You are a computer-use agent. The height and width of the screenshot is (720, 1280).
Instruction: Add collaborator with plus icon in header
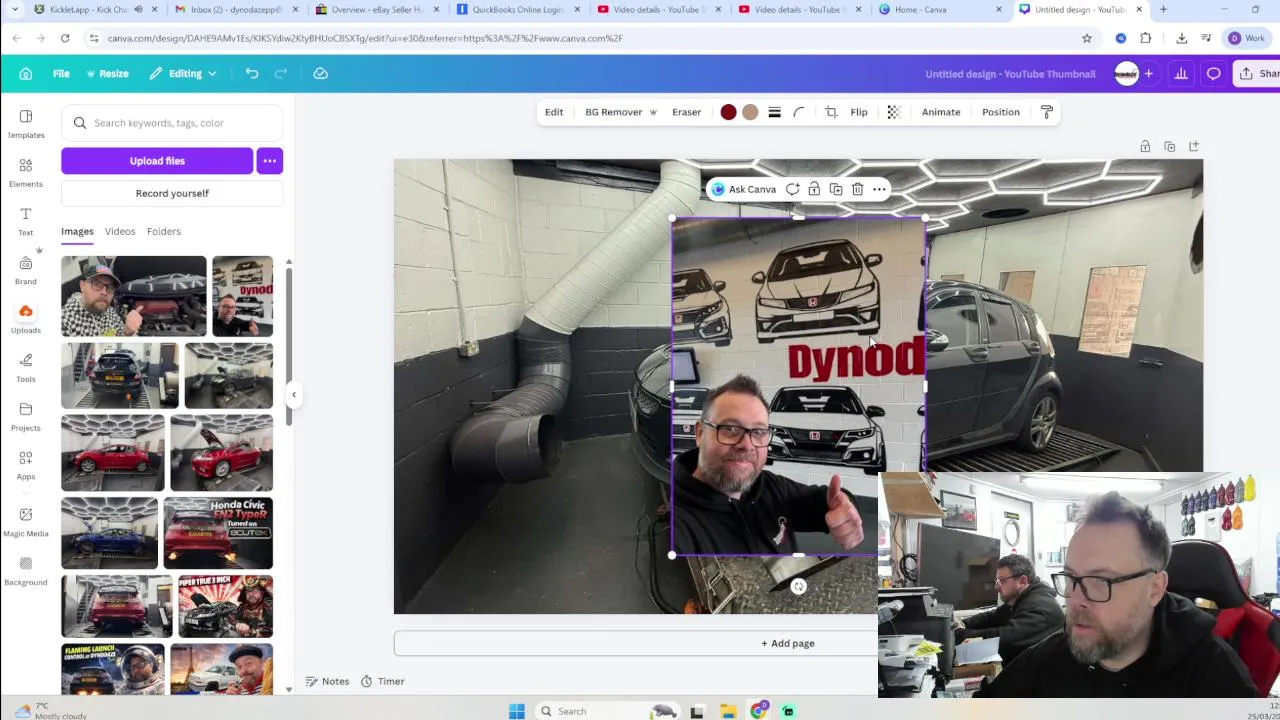pos(1148,74)
